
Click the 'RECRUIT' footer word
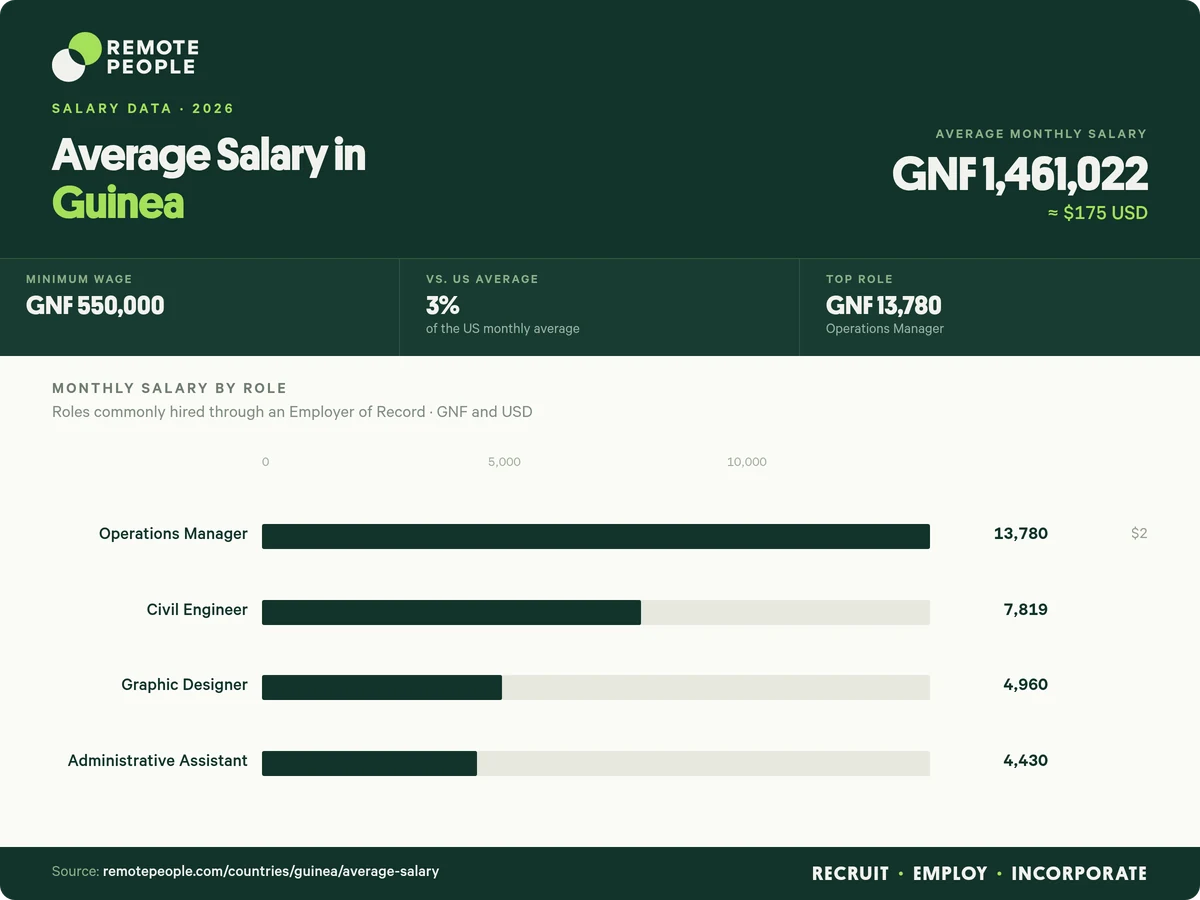pyautogui.click(x=850, y=874)
